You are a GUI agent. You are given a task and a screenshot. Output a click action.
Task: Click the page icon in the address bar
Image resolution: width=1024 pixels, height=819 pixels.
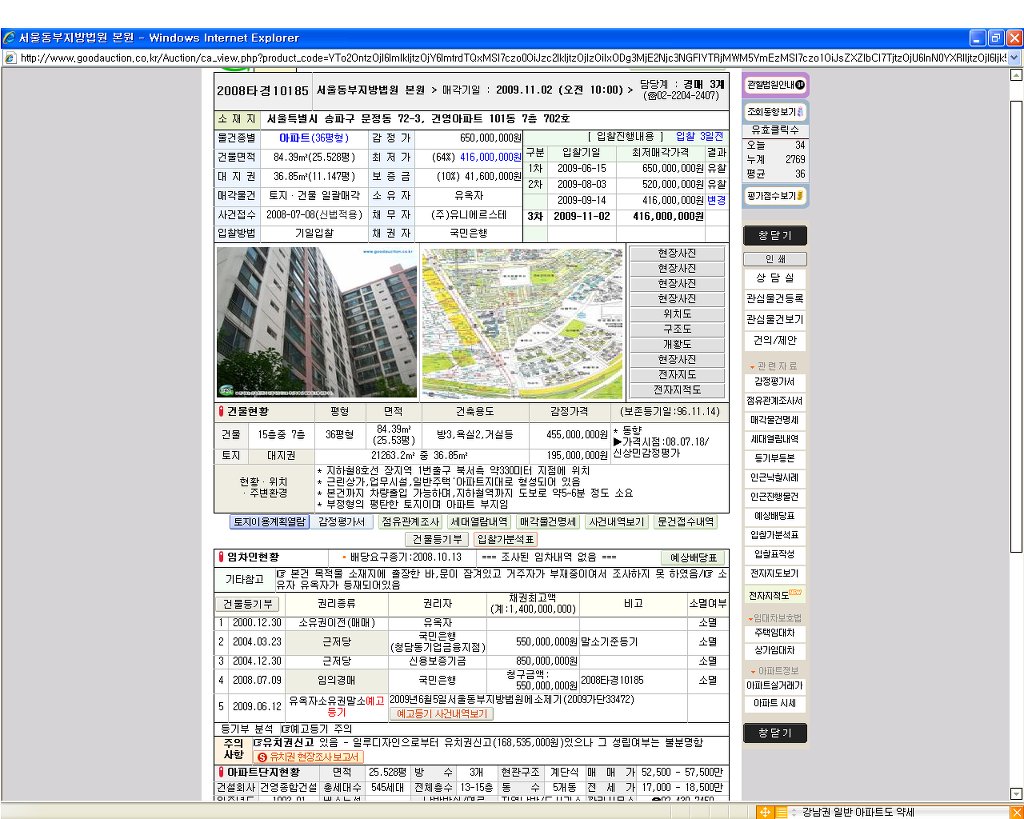pos(10,58)
